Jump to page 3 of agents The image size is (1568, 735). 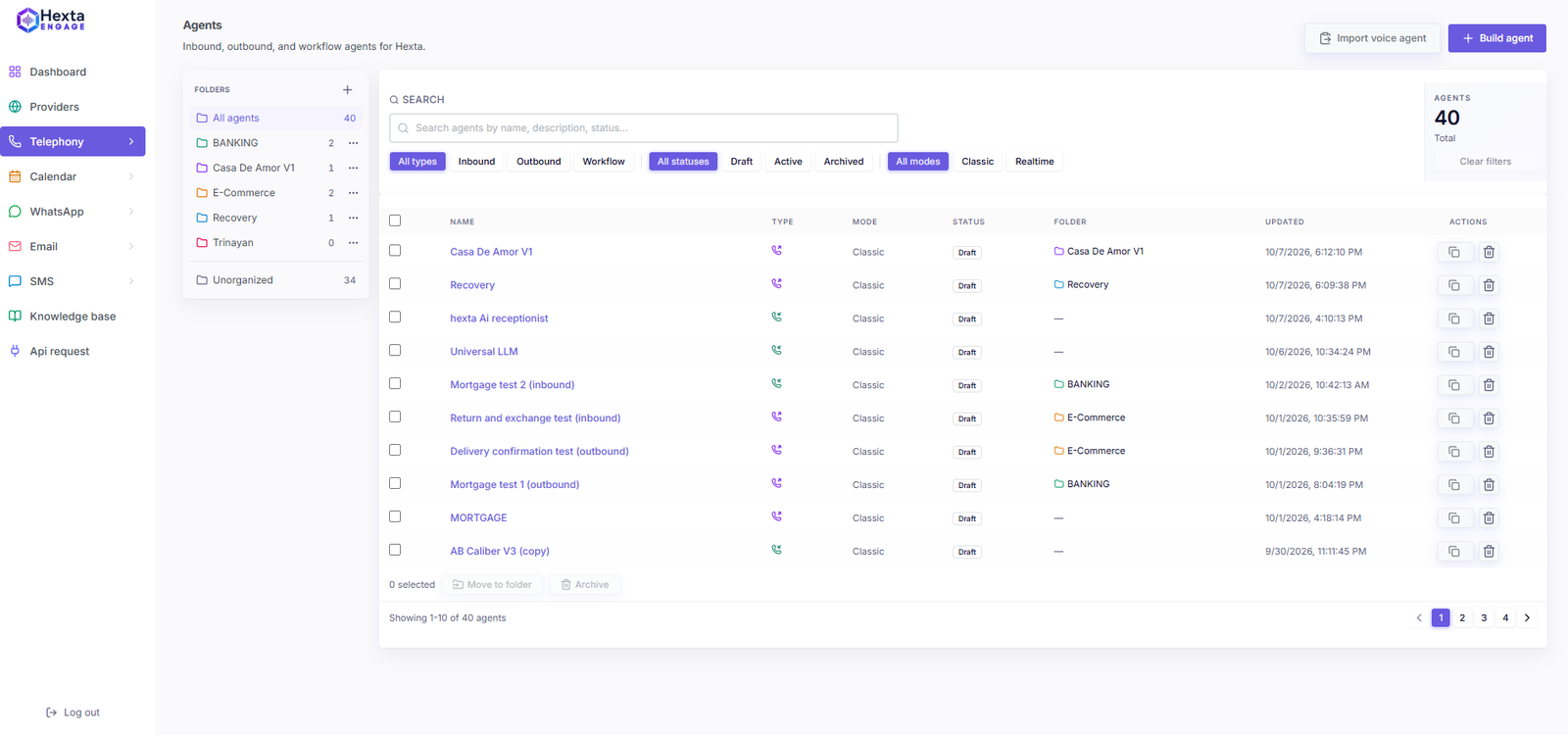click(1484, 618)
